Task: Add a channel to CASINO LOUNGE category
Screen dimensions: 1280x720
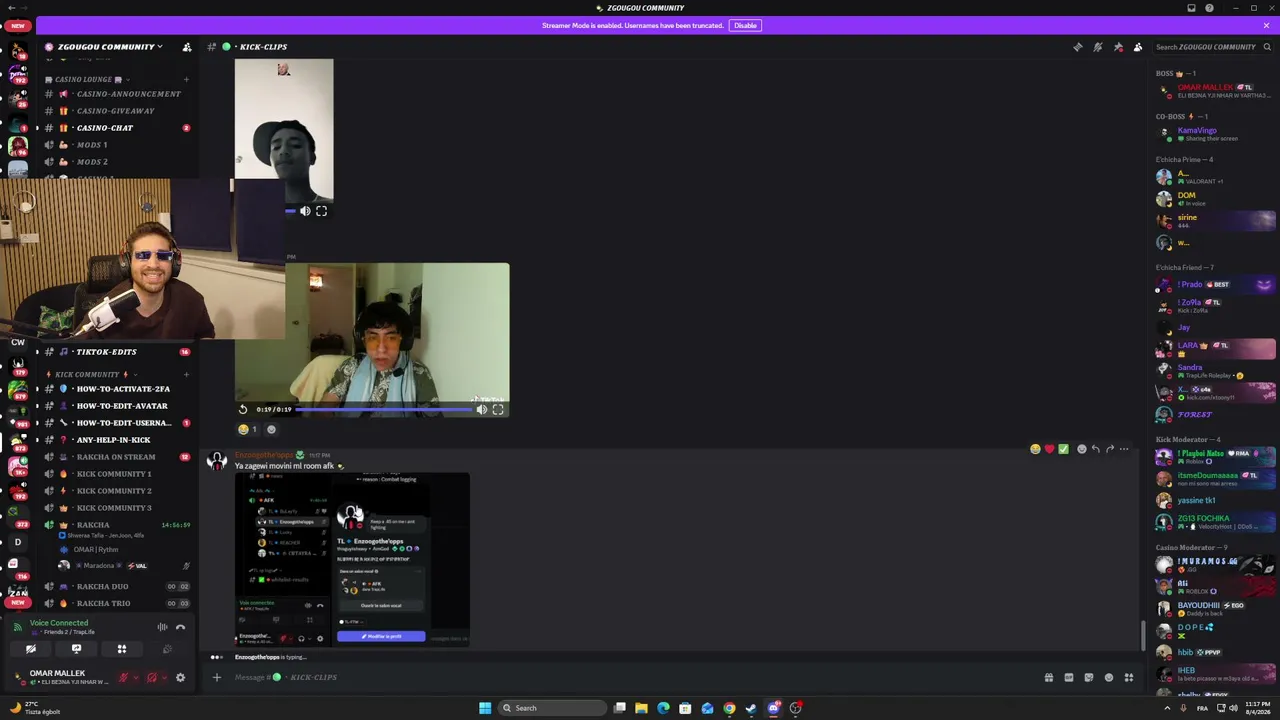Action: pos(186,80)
